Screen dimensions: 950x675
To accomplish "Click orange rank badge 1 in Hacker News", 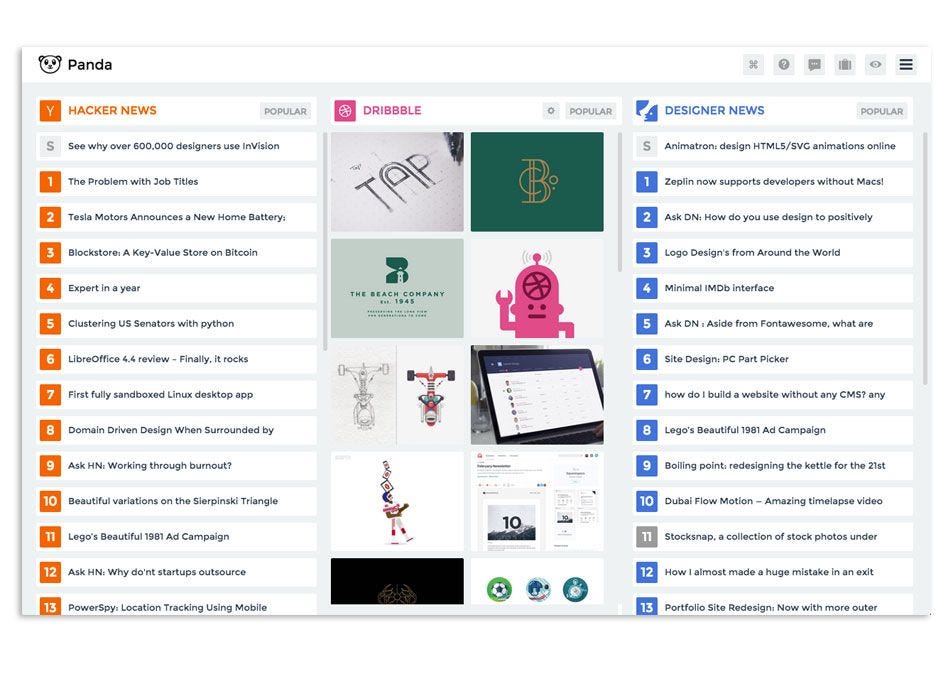I will coord(50,182).
